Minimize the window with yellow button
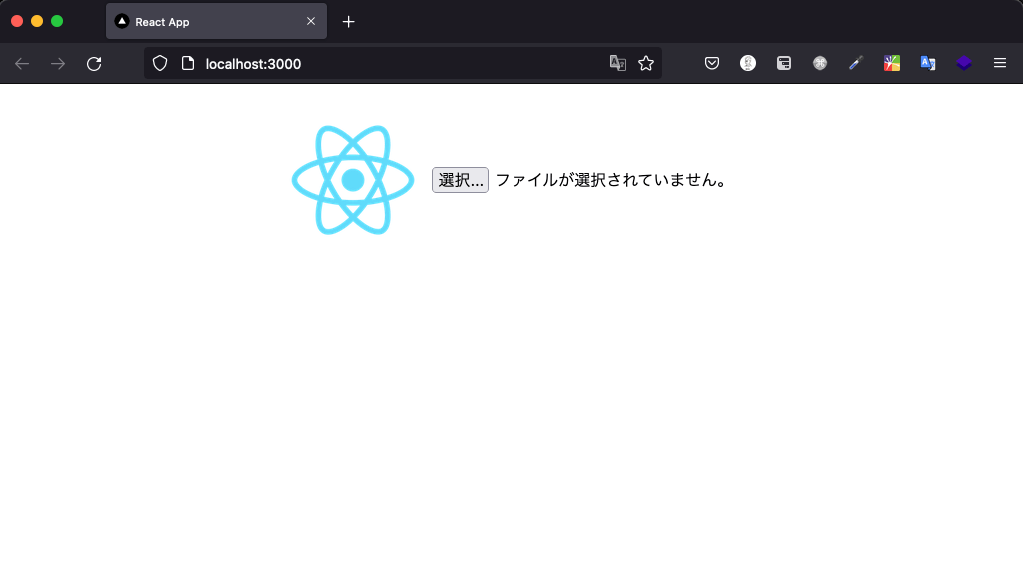1023x563 pixels. (37, 22)
